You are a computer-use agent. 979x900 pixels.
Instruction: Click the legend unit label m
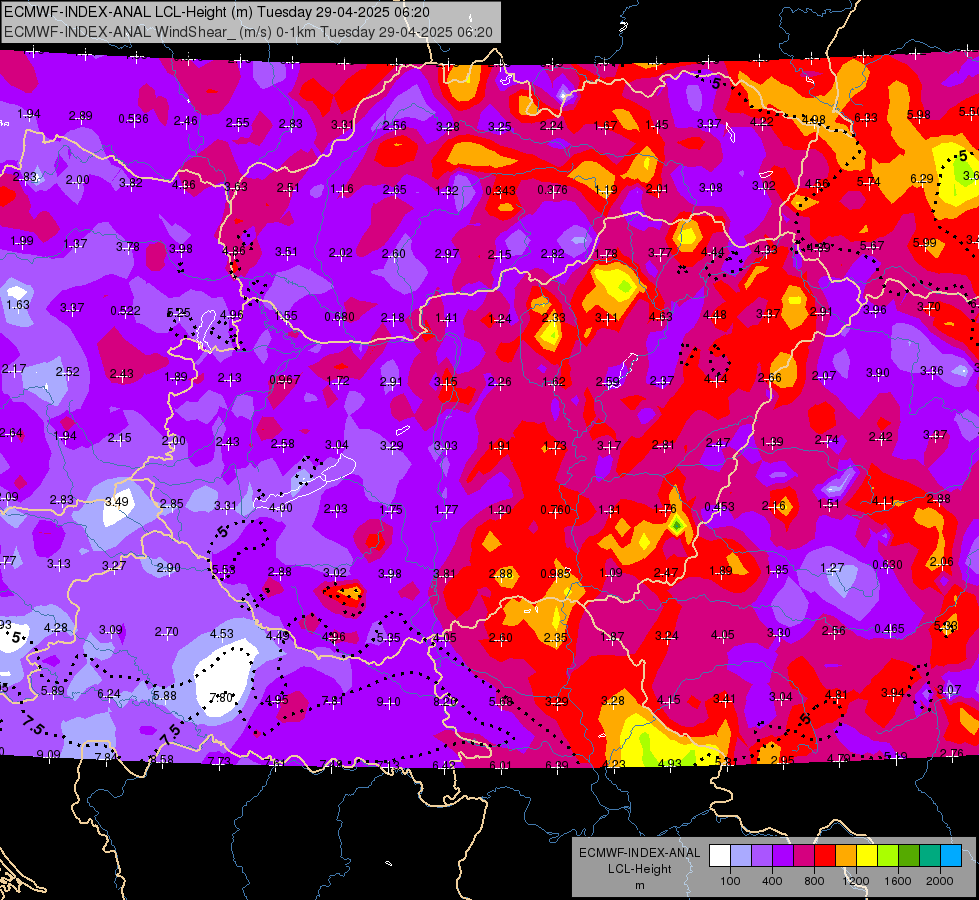(639, 886)
